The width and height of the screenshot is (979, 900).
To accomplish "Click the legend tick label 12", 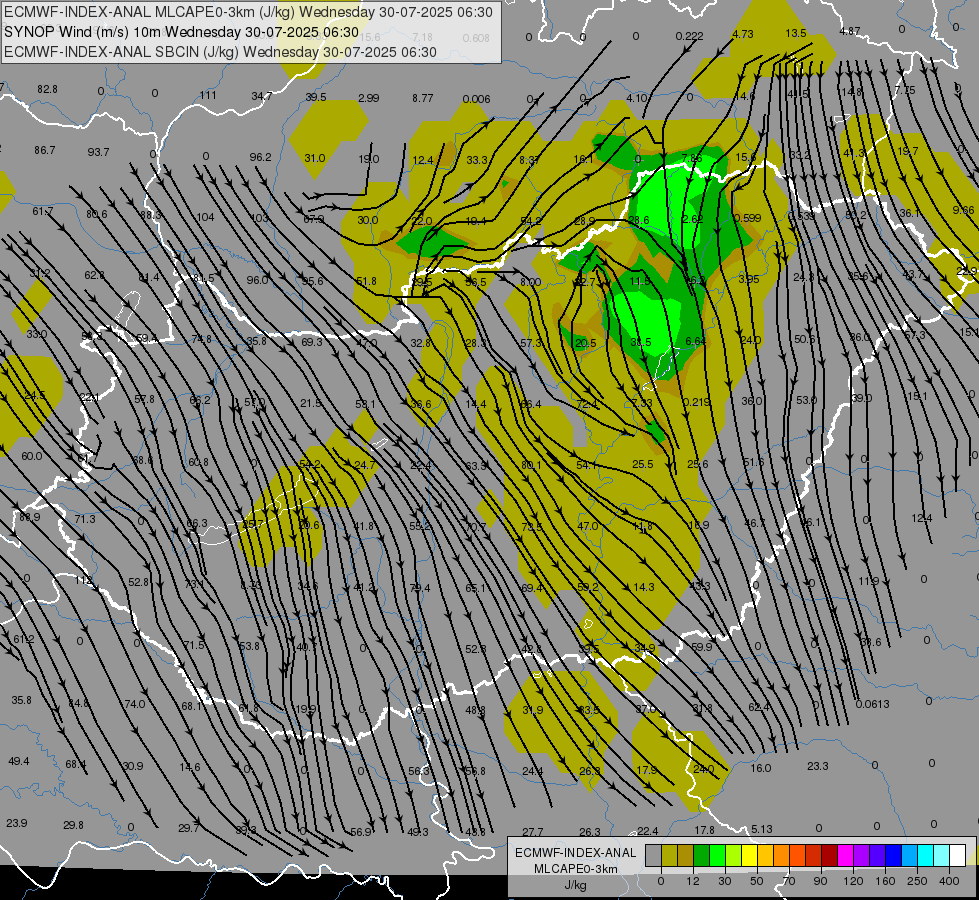I will pos(692,881).
